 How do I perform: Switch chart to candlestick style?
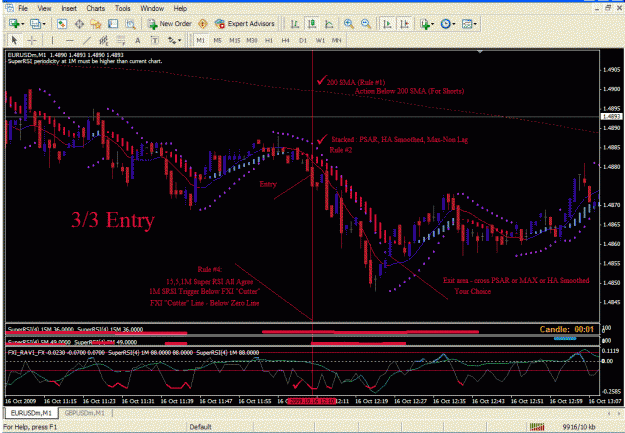coord(312,24)
